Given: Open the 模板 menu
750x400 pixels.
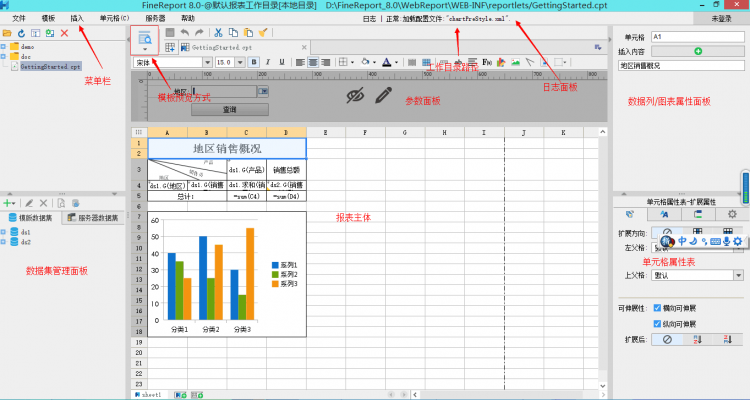Looking at the screenshot, I should click(x=48, y=18).
